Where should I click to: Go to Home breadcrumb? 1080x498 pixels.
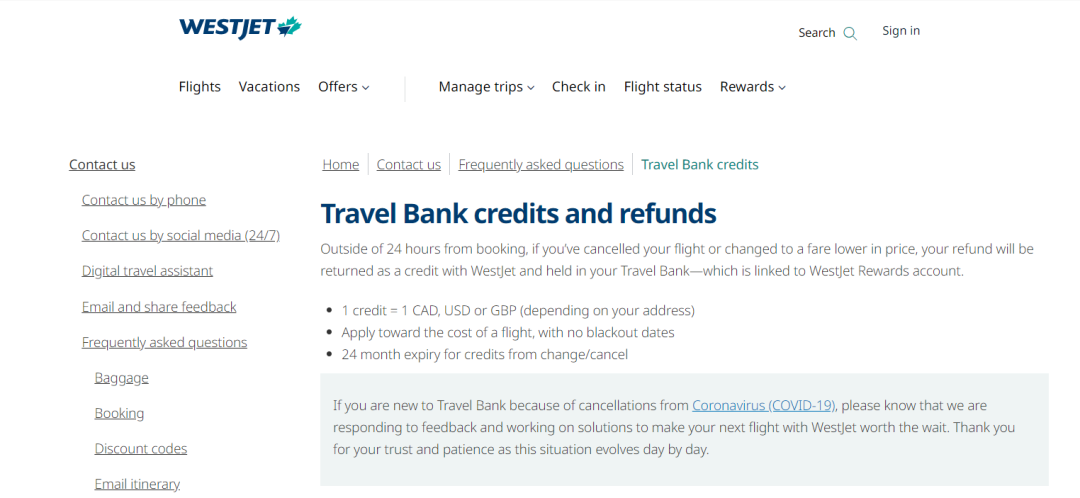pos(341,165)
